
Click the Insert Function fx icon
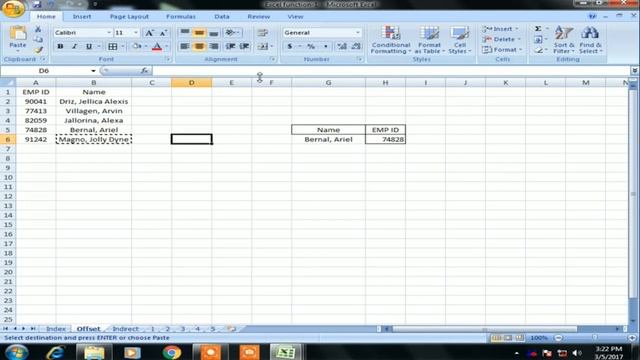tap(144, 71)
